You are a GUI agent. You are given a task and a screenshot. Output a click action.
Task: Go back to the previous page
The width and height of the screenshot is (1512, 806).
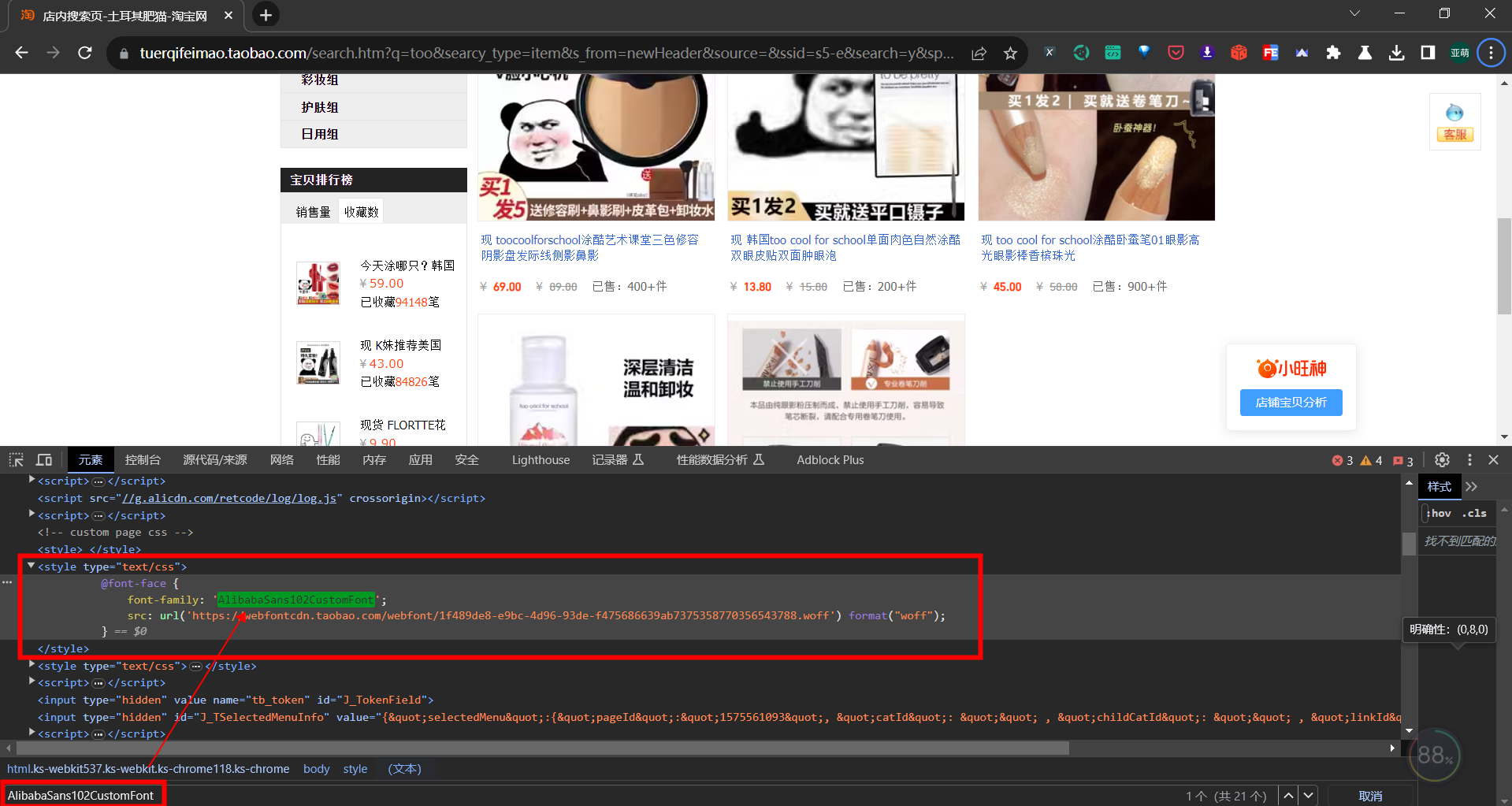21,53
